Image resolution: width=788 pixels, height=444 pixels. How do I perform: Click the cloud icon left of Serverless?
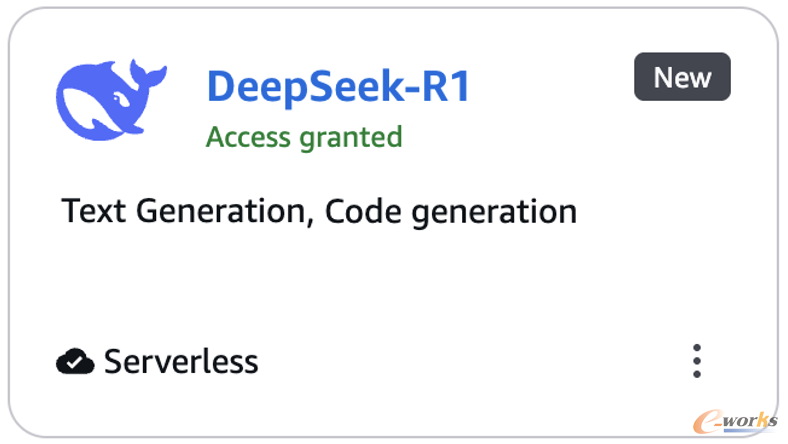coord(75,361)
